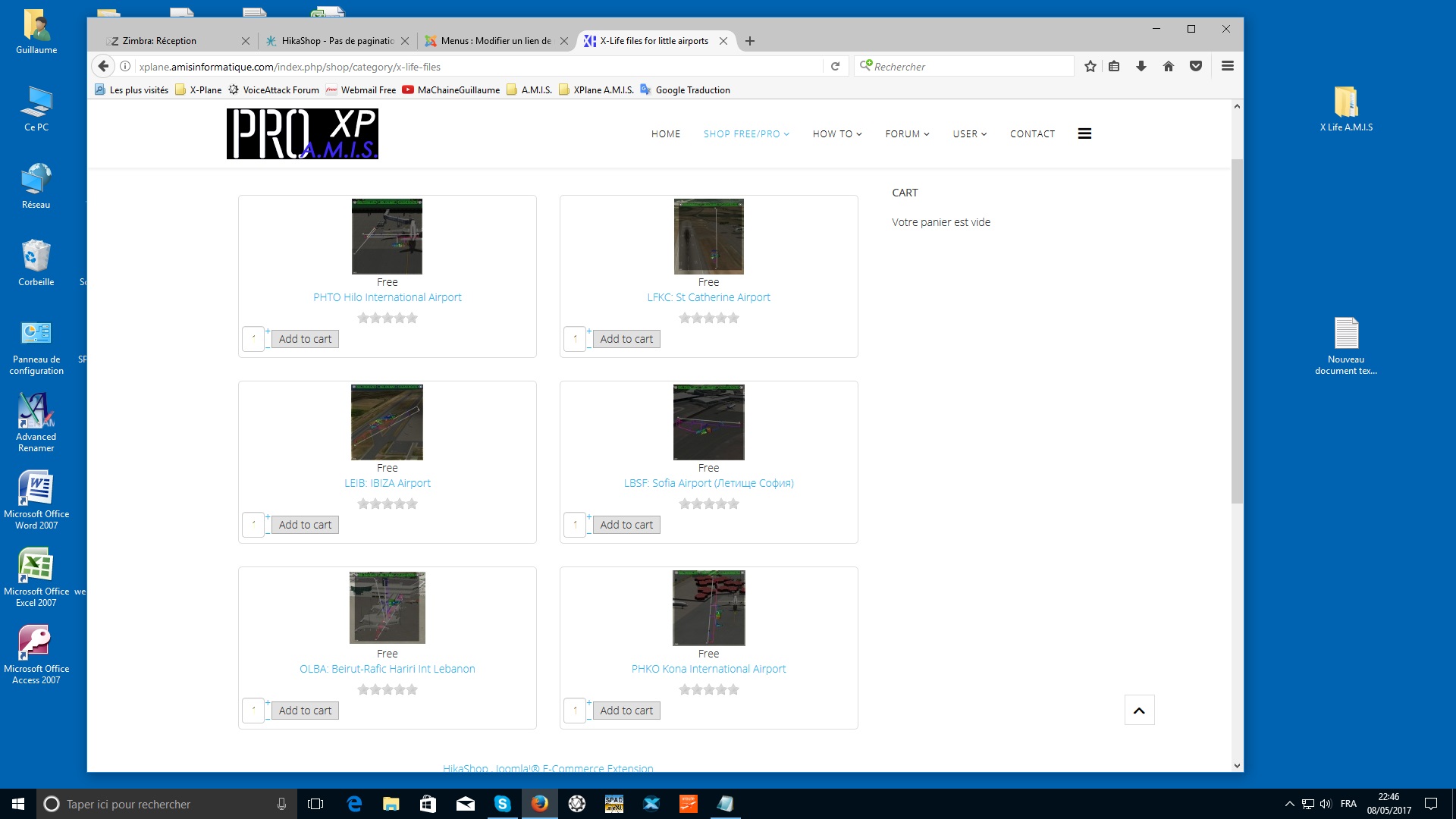Open the Firefox hamburger menu
Viewport: 1456px width, 819px height.
(x=1227, y=67)
